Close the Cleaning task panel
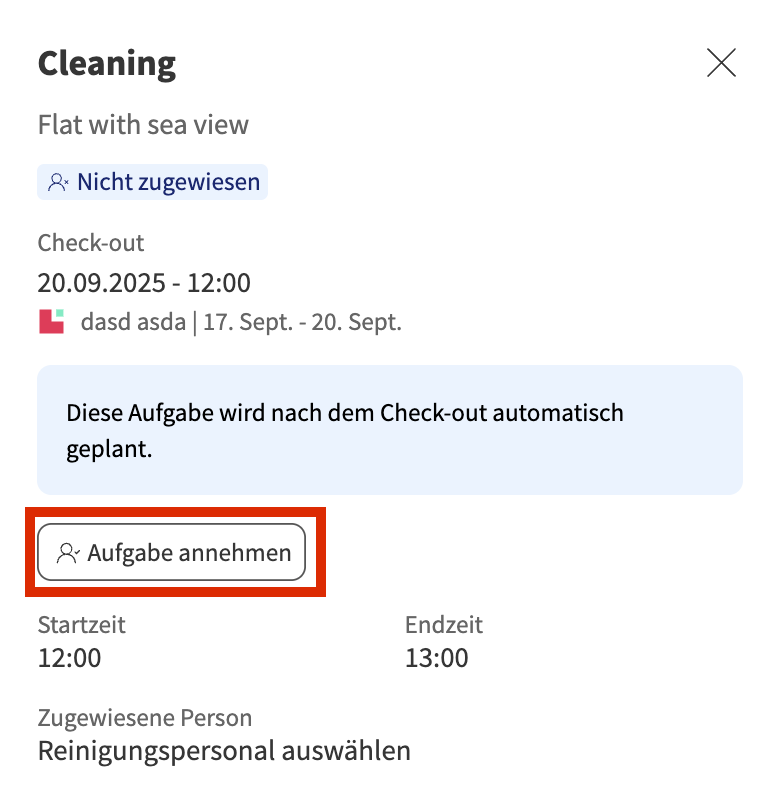 [721, 63]
